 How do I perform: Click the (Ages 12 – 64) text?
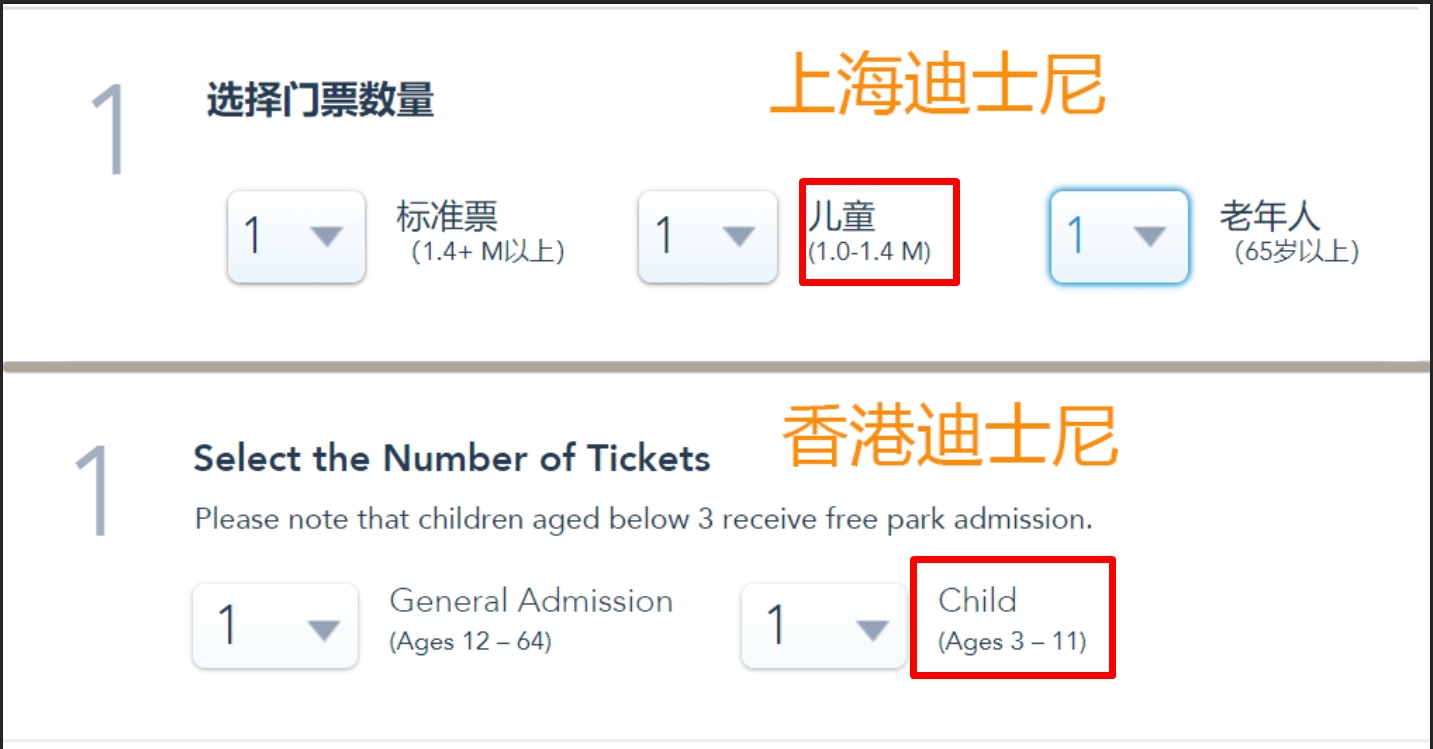click(x=470, y=641)
